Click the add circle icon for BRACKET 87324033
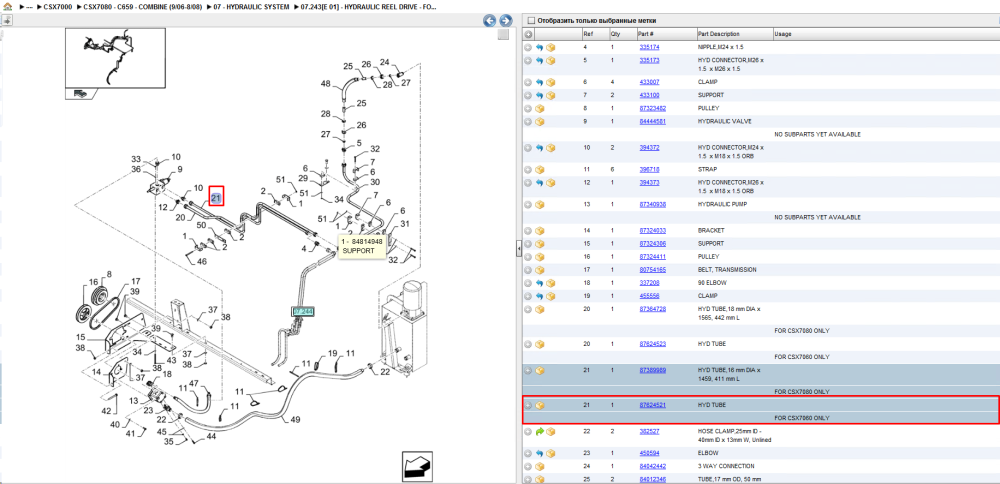This screenshot has height=484, width=1000. 528,230
